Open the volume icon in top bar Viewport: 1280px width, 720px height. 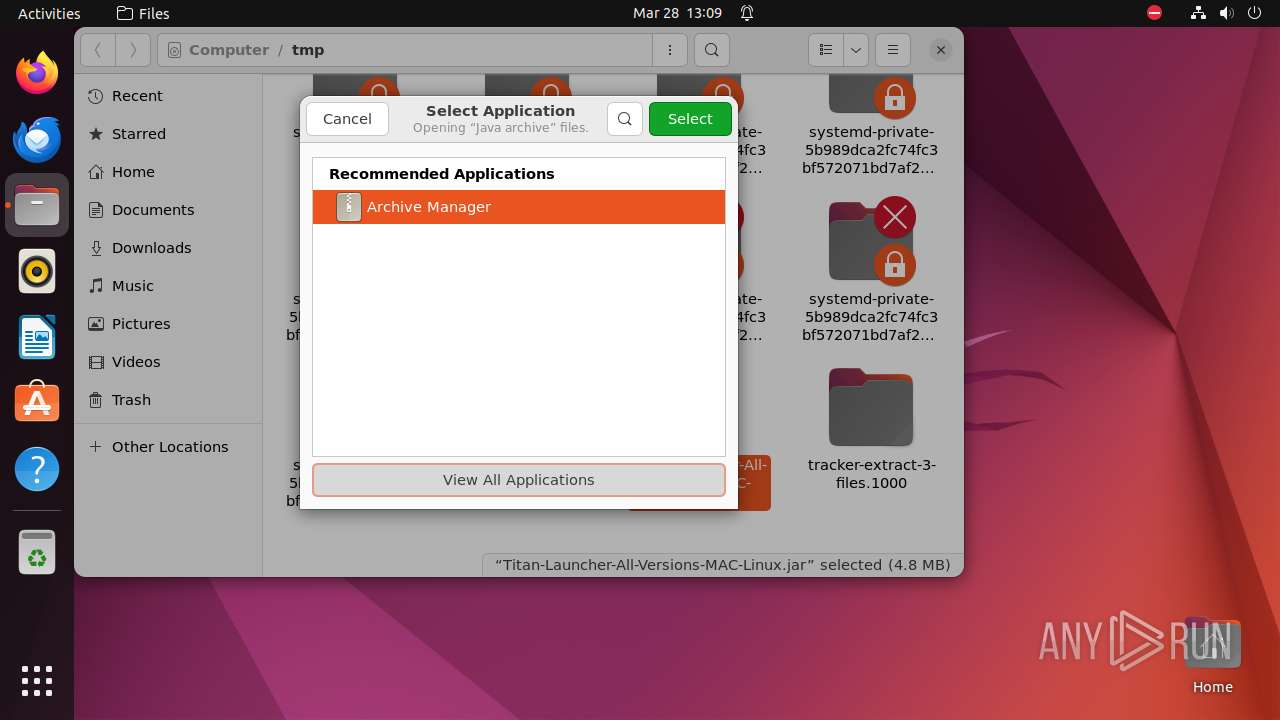coord(1227,13)
